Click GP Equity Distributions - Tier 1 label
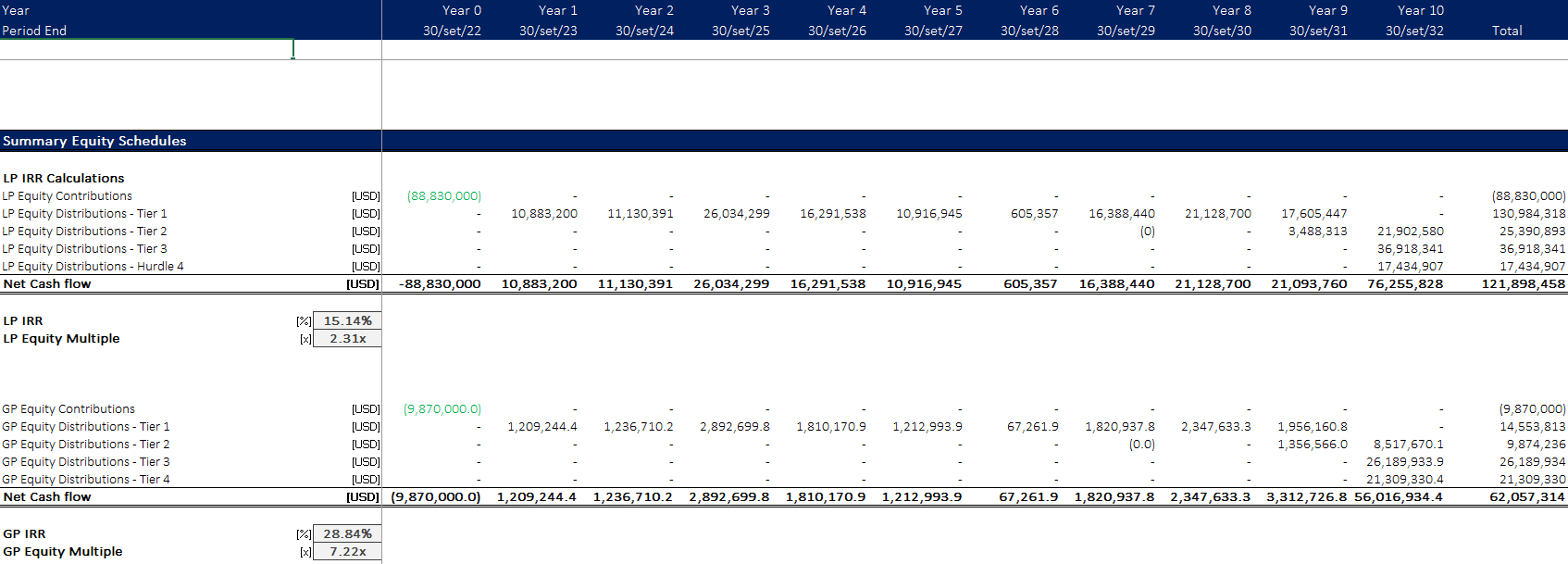Viewport: 1568px width, 564px height. pyautogui.click(x=86, y=426)
